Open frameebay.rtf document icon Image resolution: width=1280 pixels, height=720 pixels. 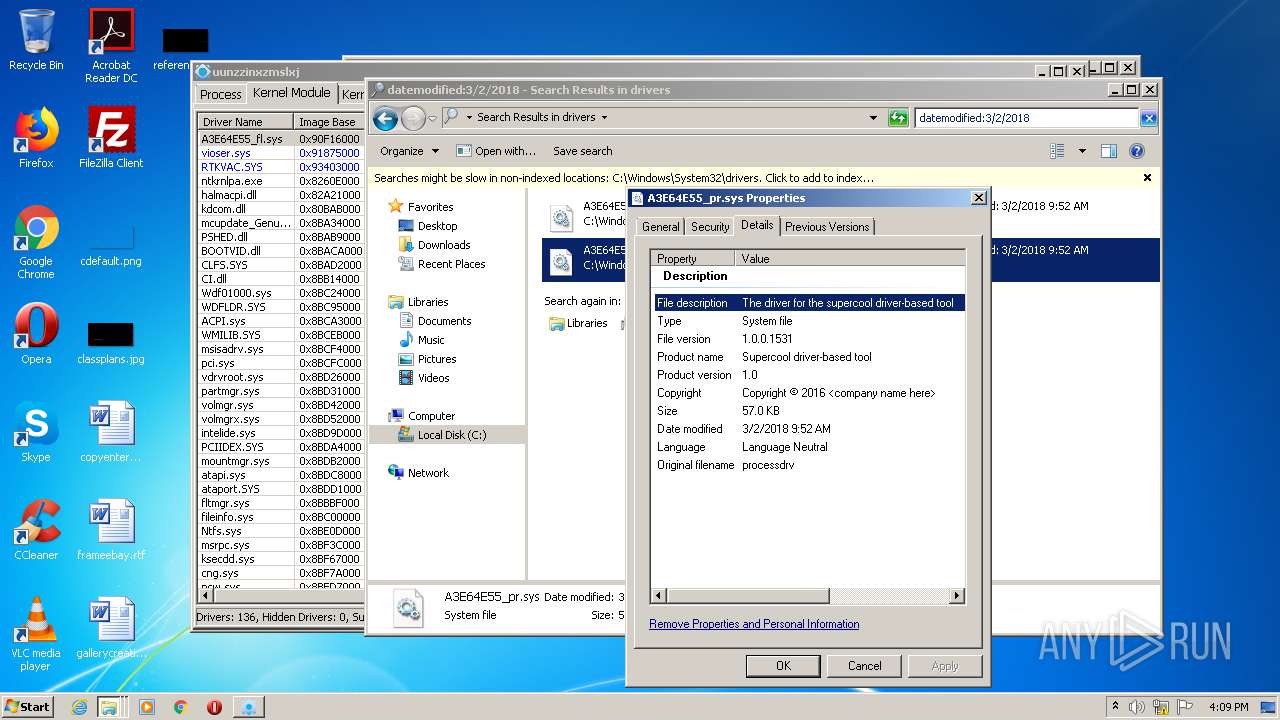pos(111,530)
